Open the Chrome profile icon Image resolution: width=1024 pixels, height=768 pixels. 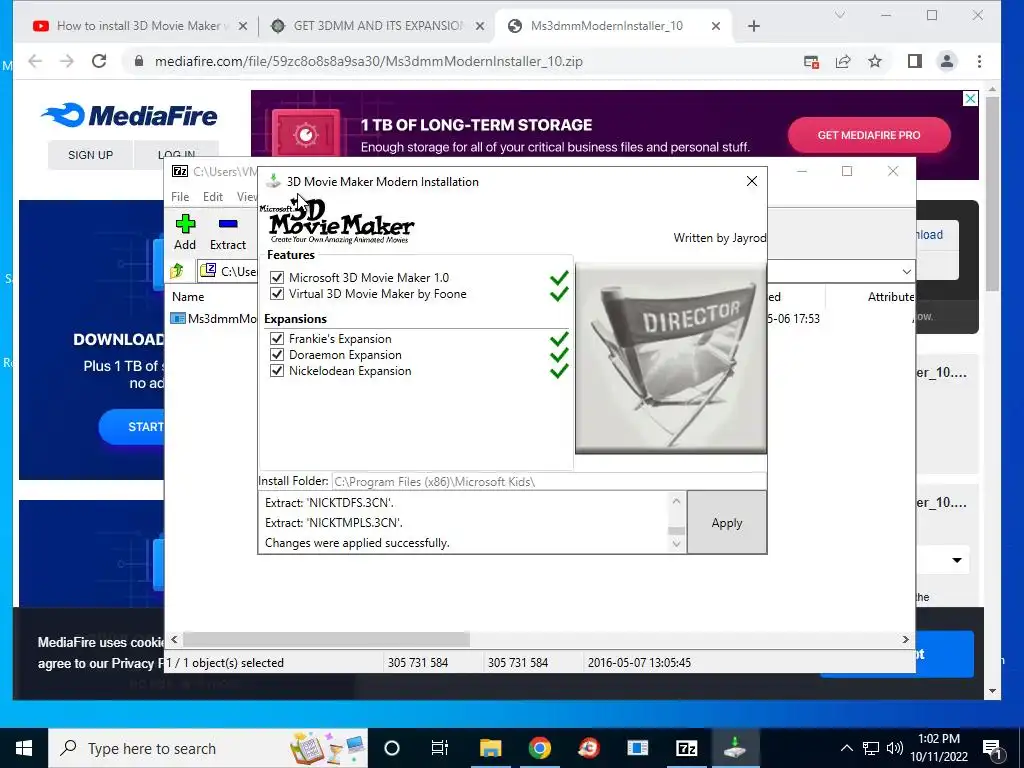[x=946, y=61]
